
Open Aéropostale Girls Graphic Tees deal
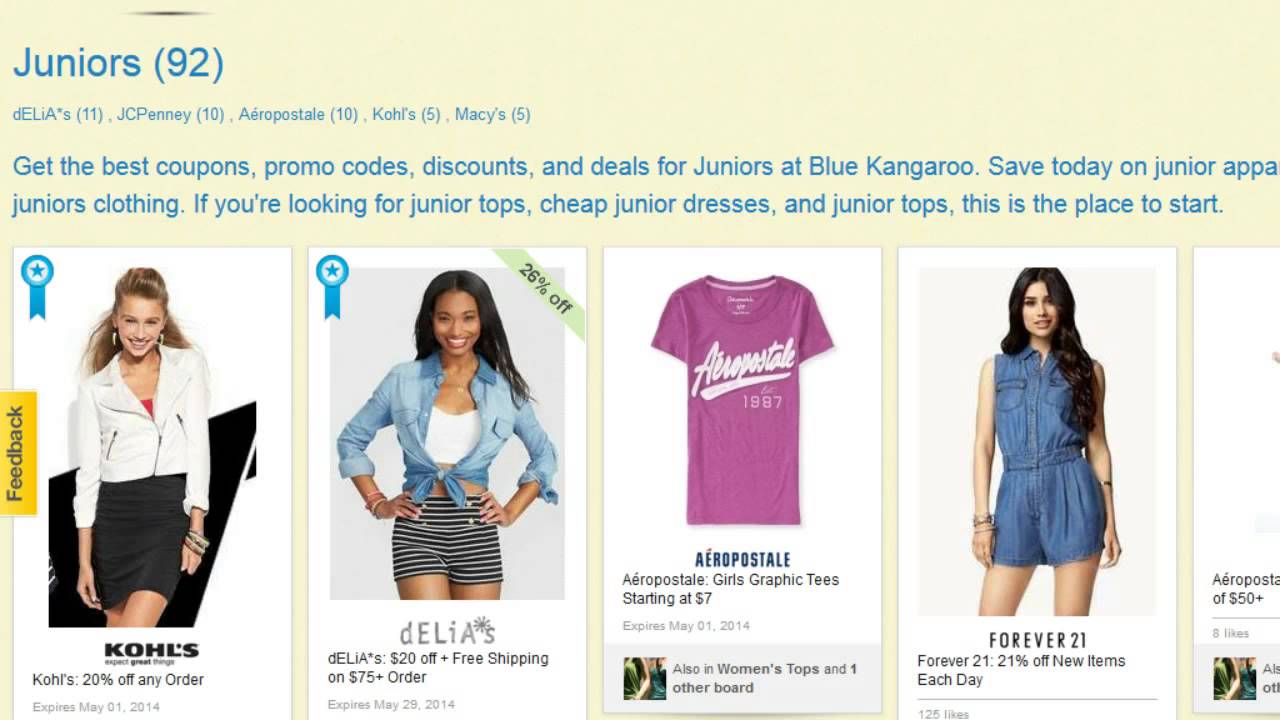[x=730, y=589]
